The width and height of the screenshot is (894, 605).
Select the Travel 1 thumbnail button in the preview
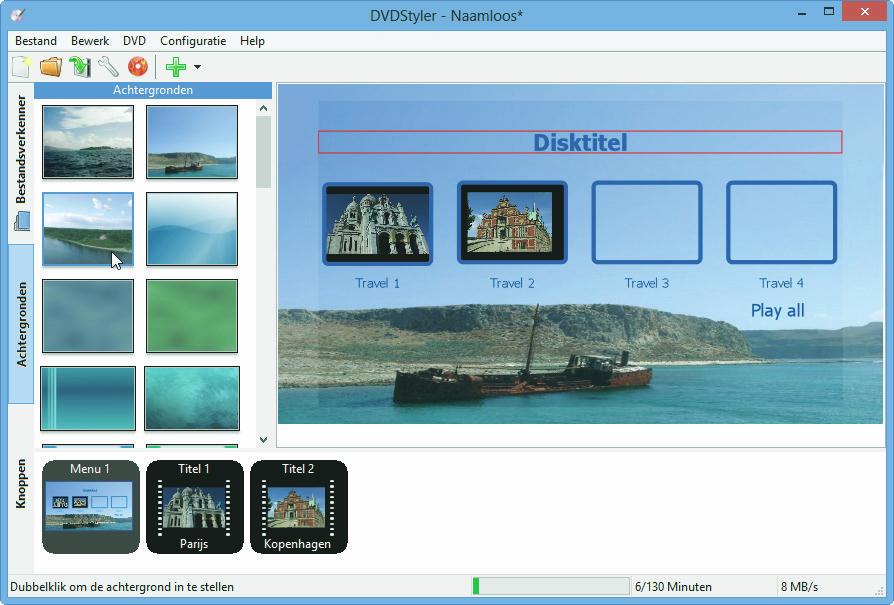(x=377, y=223)
